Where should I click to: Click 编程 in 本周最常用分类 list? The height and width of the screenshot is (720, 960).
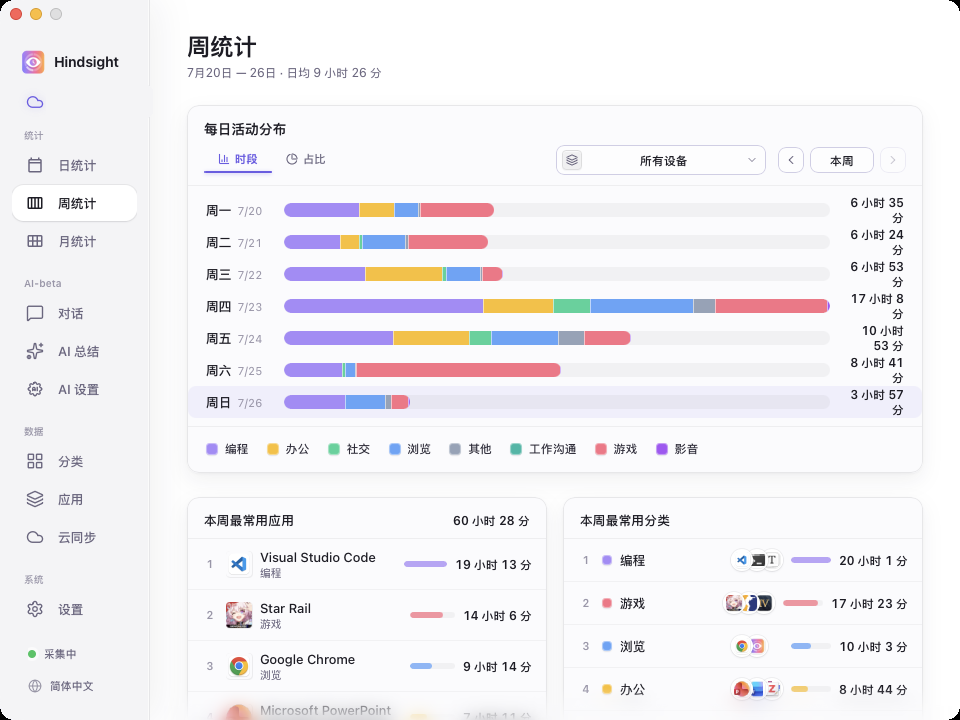632,561
